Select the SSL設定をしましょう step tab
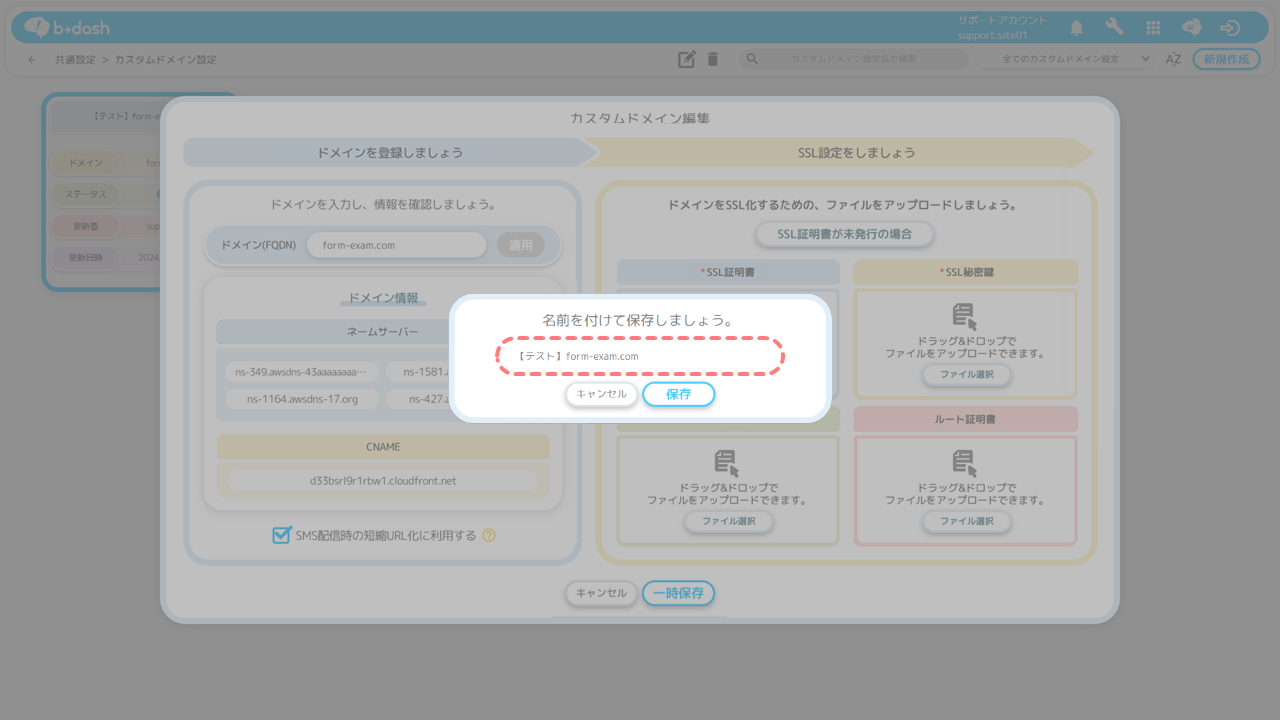The width and height of the screenshot is (1280, 720). pyautogui.click(x=842, y=153)
